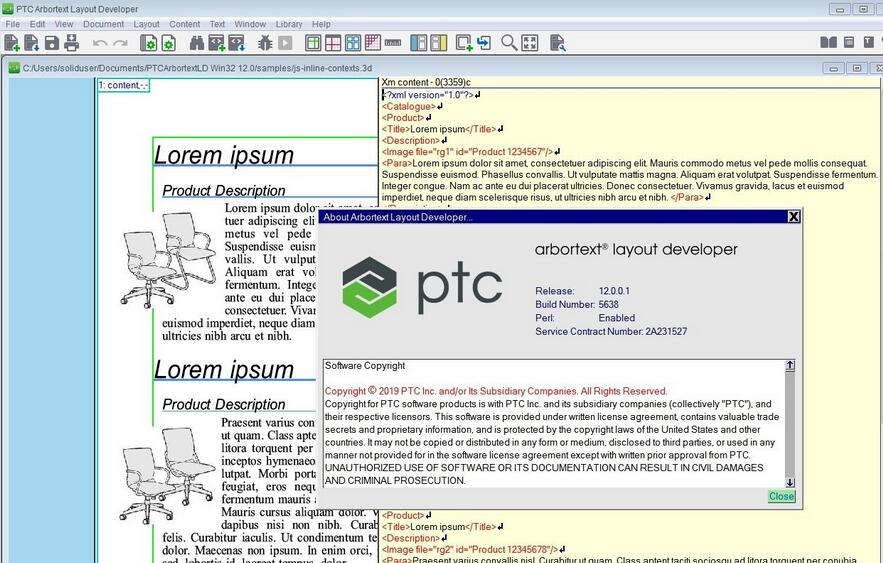Click the second 'Product Description' subheading

click(224, 404)
